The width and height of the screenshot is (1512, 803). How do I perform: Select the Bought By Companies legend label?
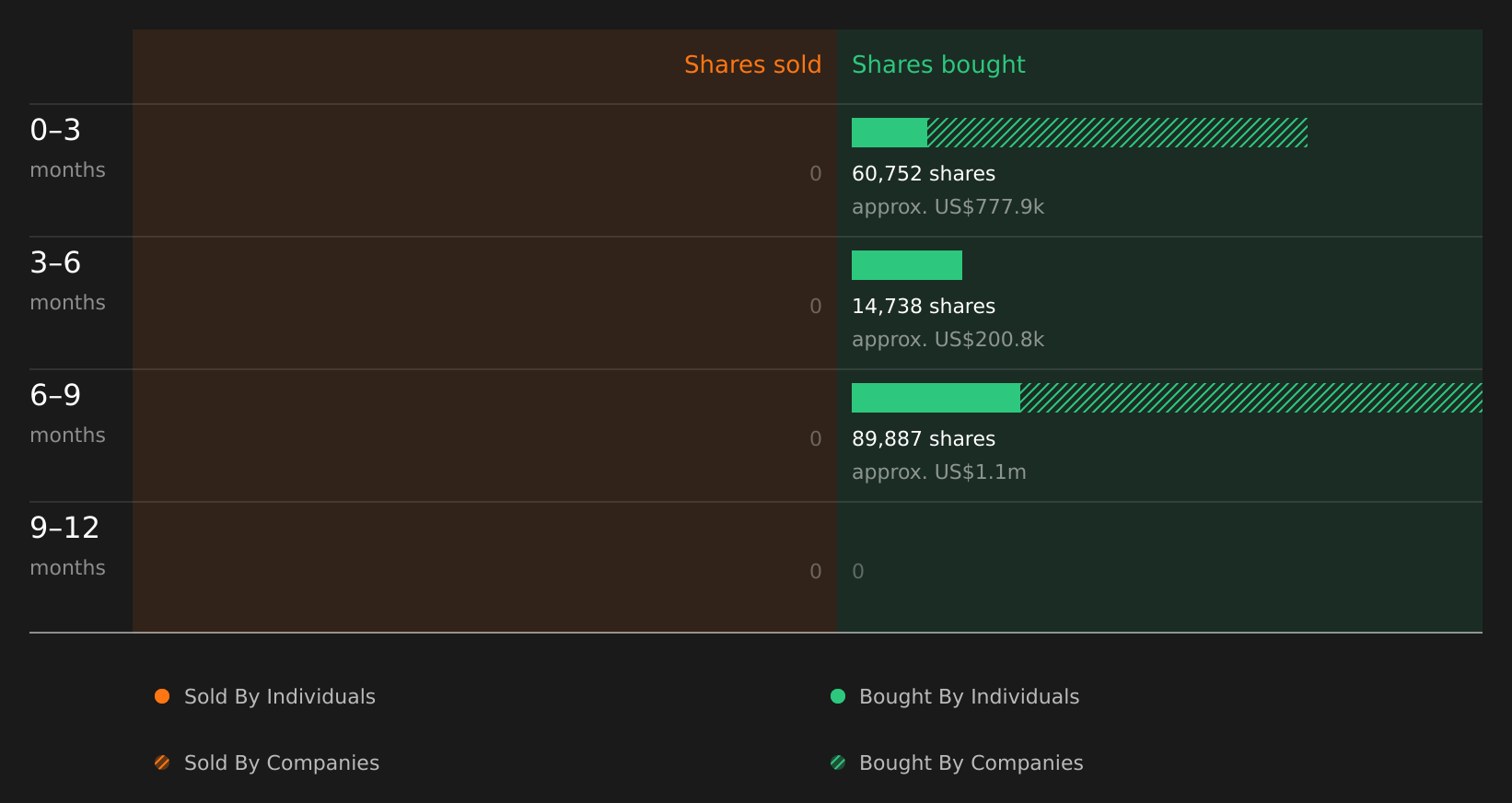click(971, 763)
